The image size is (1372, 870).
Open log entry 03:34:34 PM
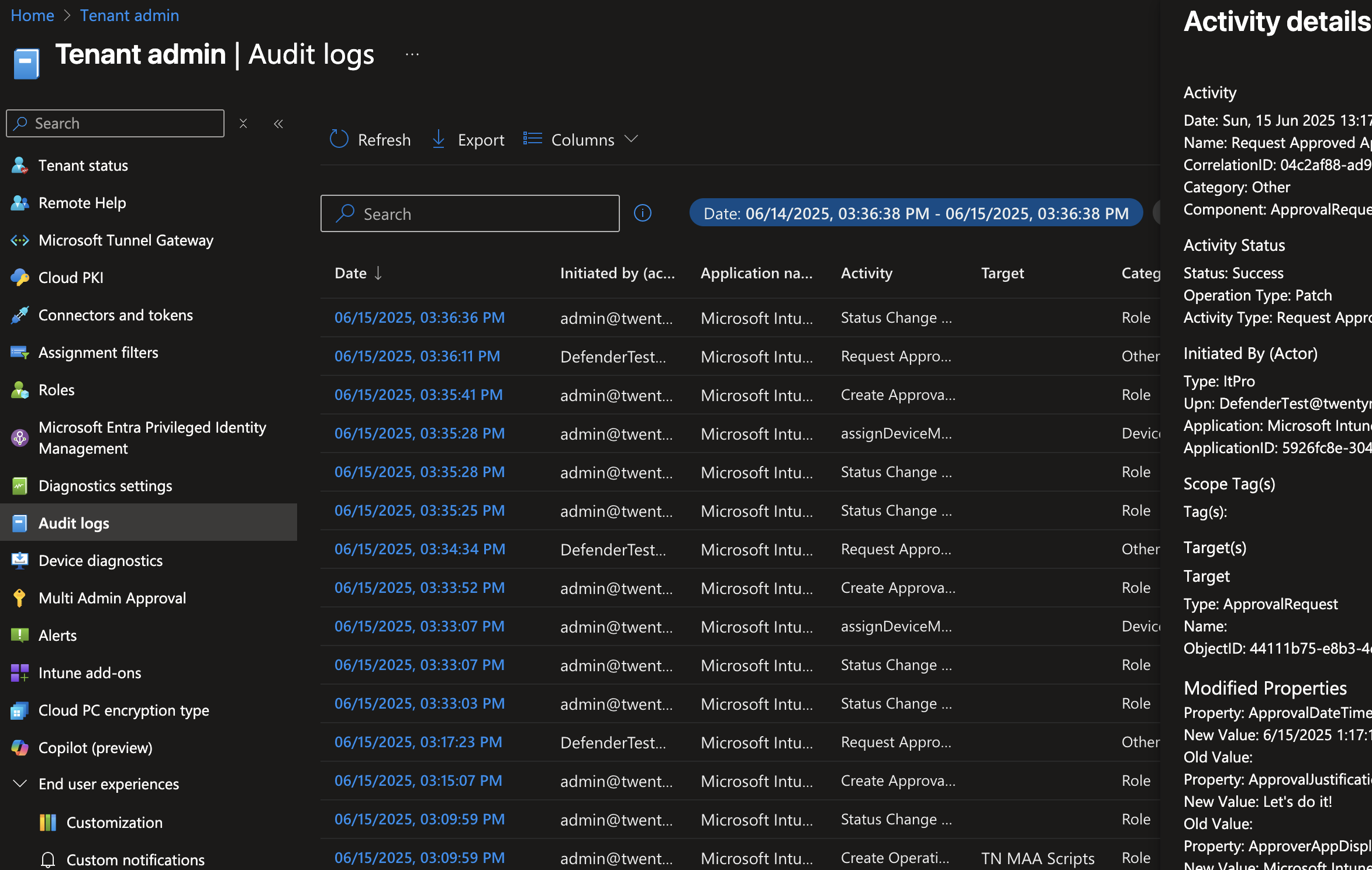(x=420, y=549)
